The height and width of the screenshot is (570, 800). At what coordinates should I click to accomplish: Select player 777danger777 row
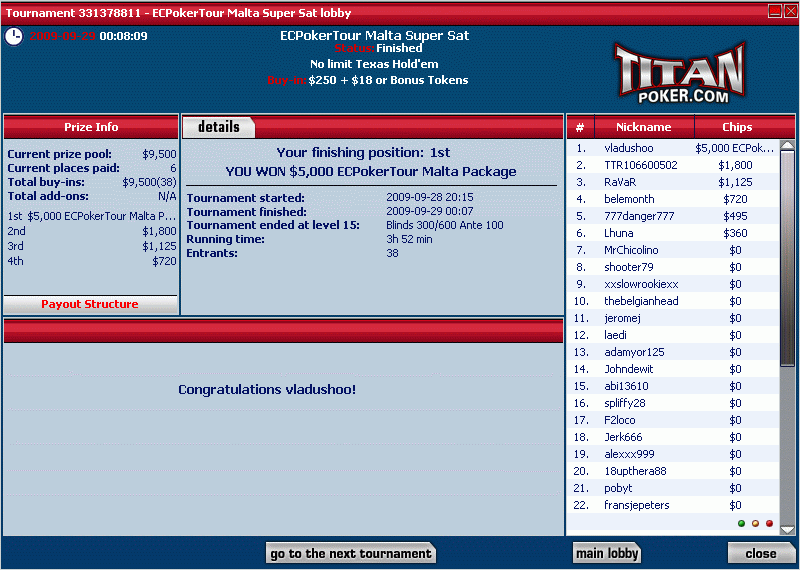click(x=673, y=216)
